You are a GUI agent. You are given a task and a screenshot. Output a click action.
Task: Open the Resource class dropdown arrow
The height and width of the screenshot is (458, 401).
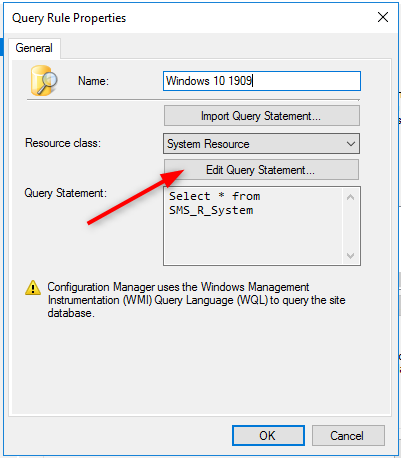[350, 144]
